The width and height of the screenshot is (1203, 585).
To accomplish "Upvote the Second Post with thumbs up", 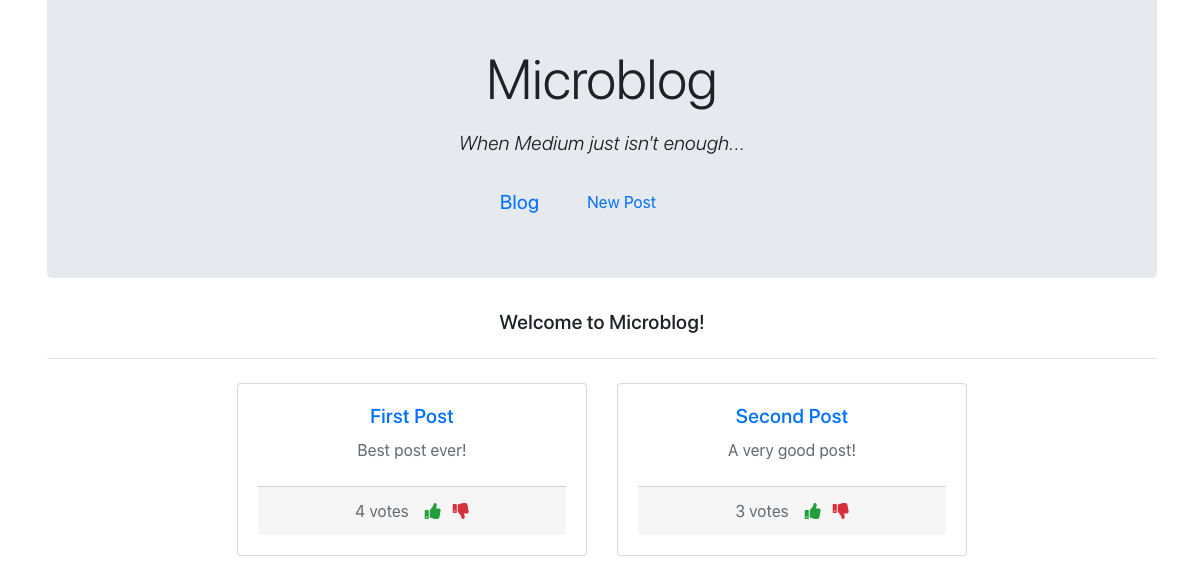I will (814, 510).
